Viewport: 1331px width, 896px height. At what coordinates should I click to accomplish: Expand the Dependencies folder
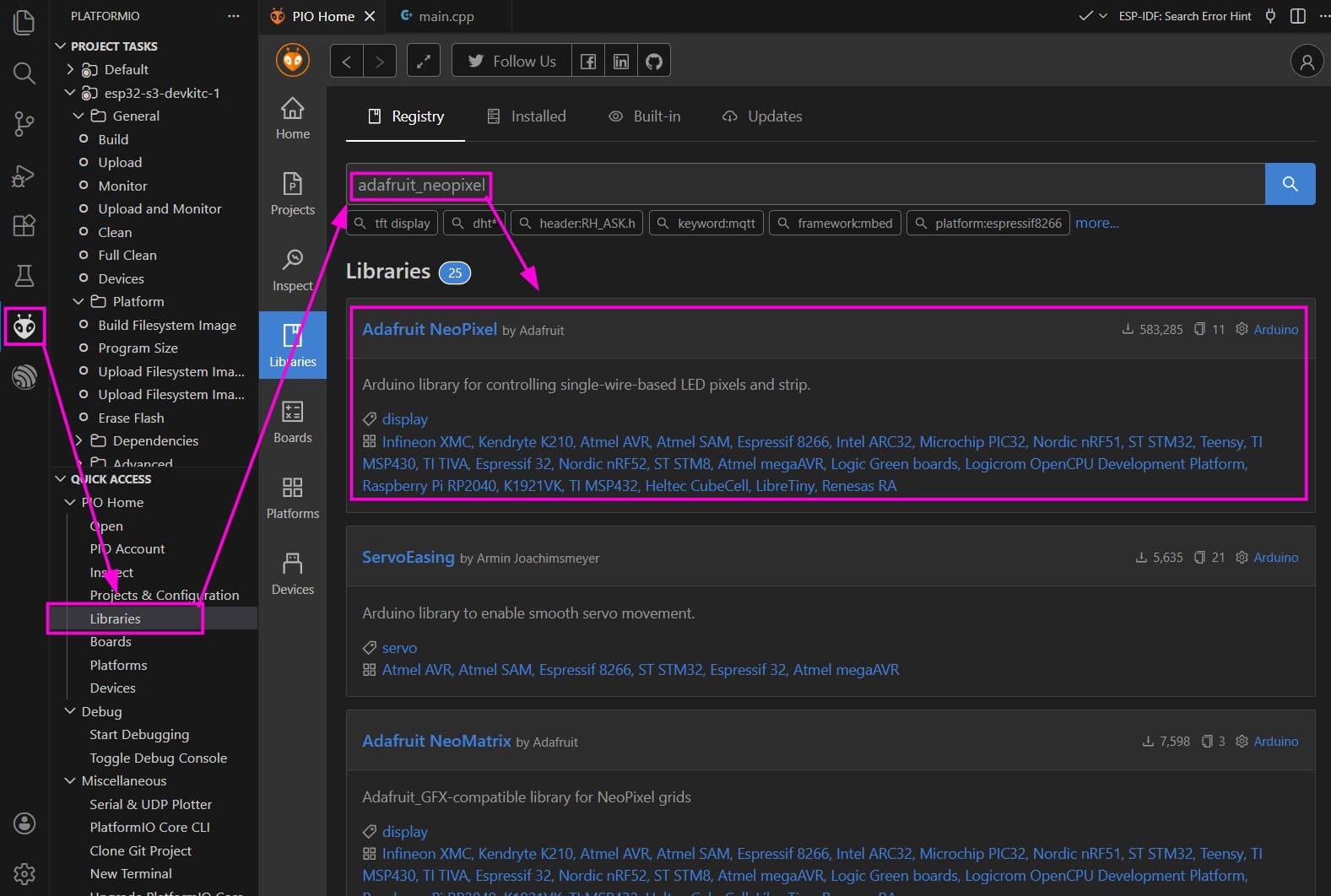coord(79,440)
